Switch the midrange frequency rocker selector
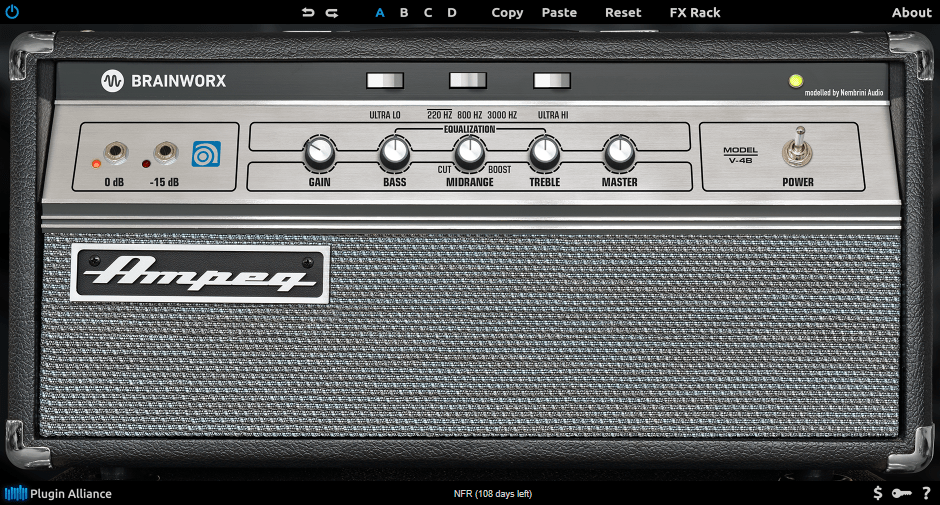Image resolution: width=940 pixels, height=505 pixels. tap(468, 81)
